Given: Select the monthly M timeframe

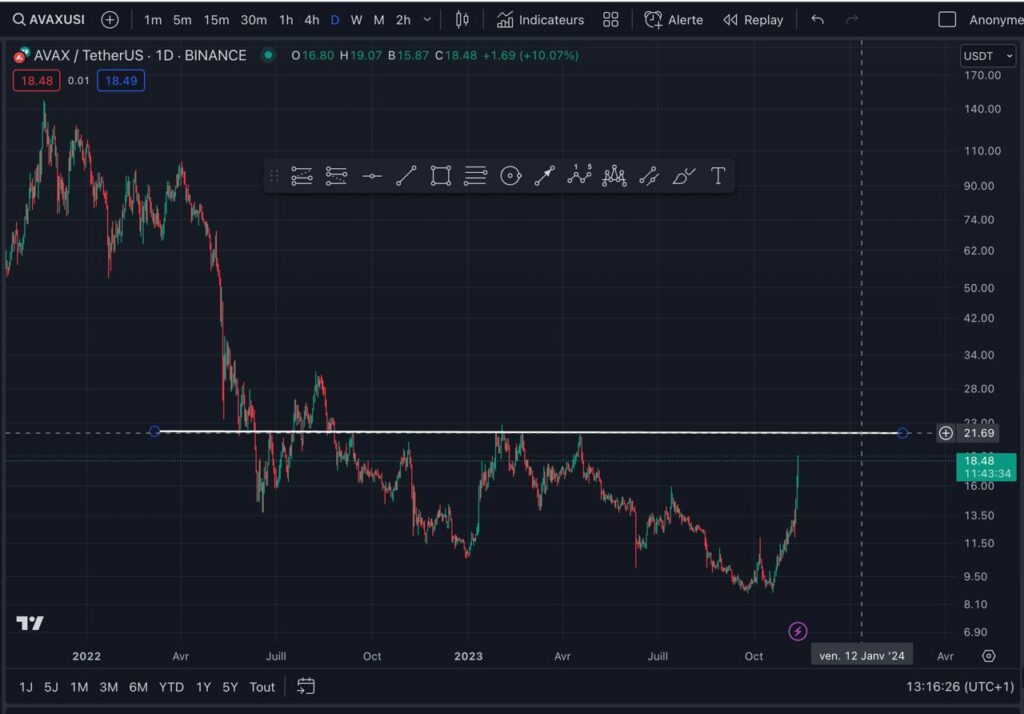Looking at the screenshot, I should click(379, 20).
